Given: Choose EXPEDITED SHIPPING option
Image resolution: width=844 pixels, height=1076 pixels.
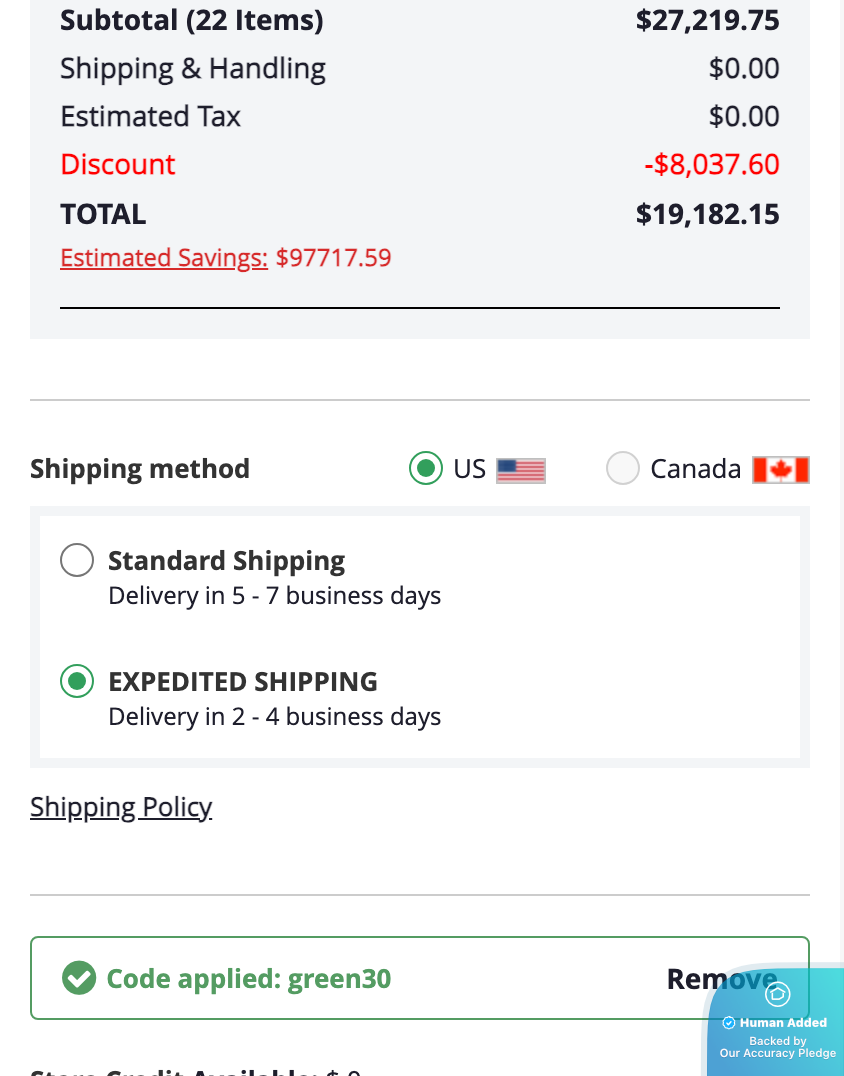Looking at the screenshot, I should click(77, 681).
